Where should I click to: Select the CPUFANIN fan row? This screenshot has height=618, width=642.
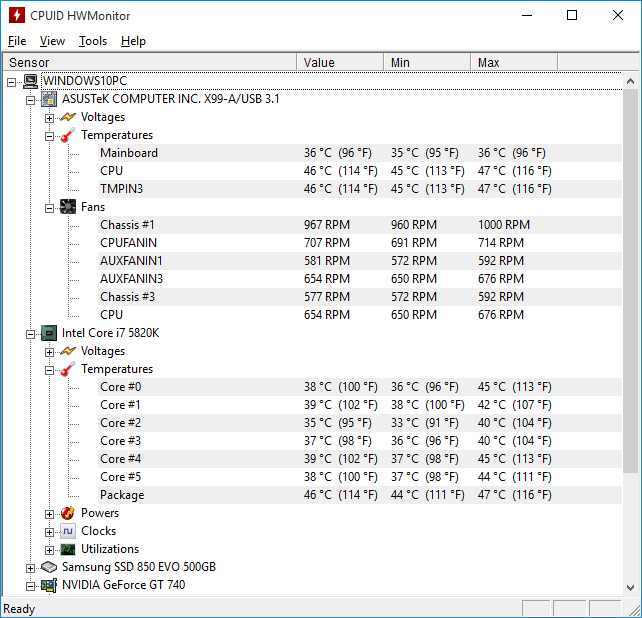[360, 243]
